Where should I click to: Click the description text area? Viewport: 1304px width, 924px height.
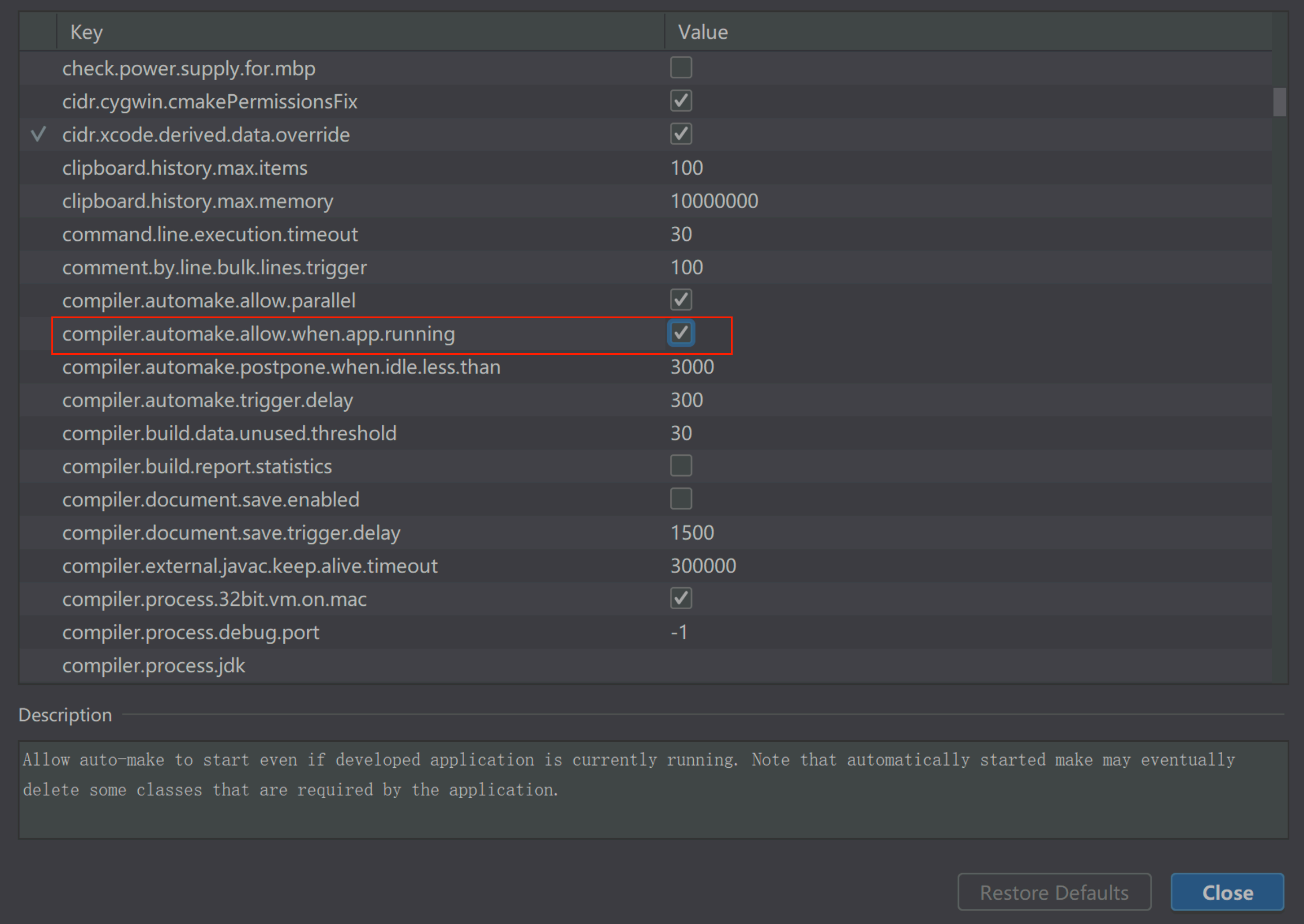[x=652, y=789]
